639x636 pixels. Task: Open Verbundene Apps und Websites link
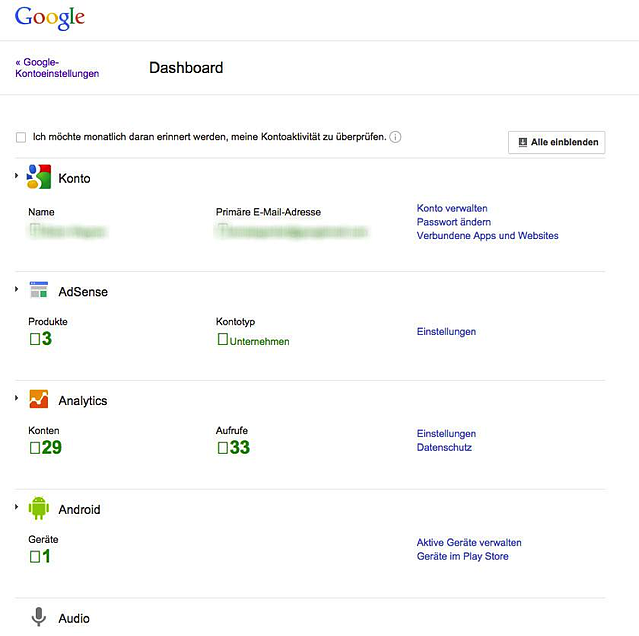[x=487, y=235]
